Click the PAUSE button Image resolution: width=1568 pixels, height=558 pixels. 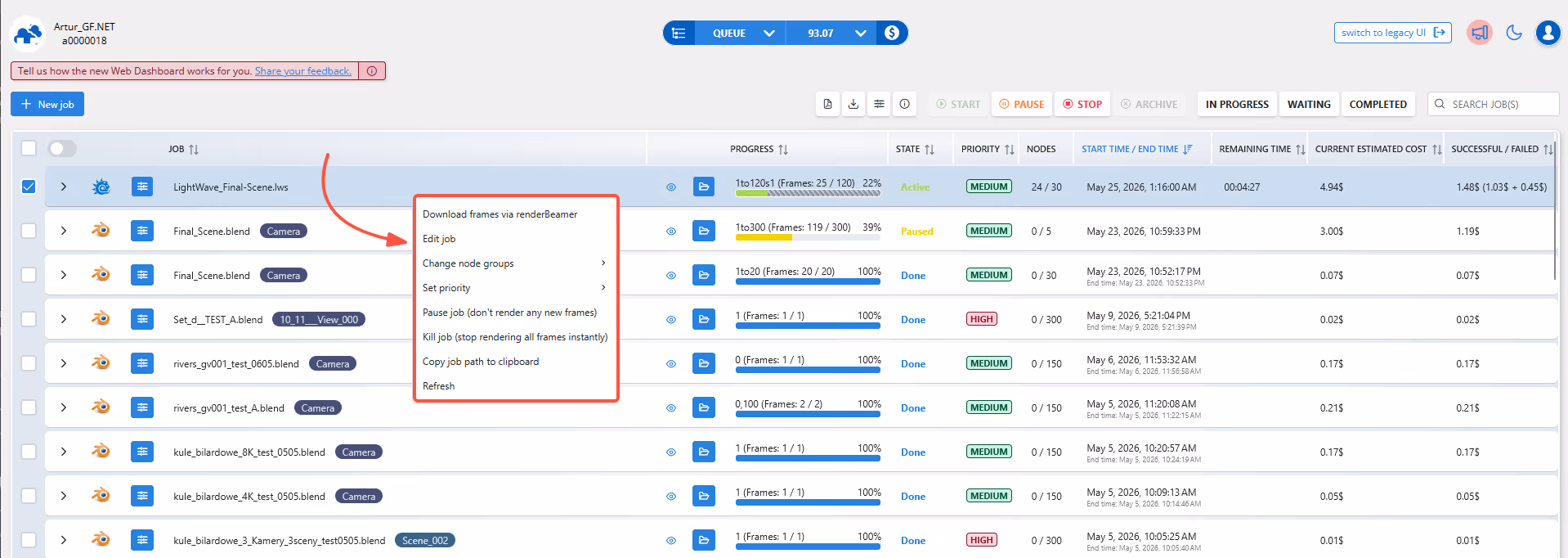1022,104
